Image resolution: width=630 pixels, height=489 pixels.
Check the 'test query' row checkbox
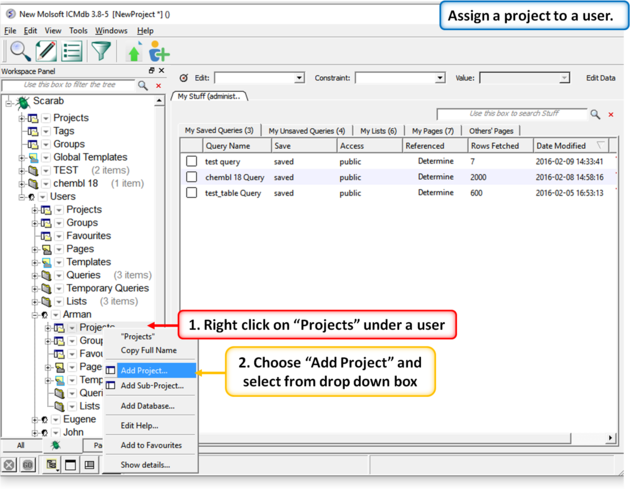191,162
